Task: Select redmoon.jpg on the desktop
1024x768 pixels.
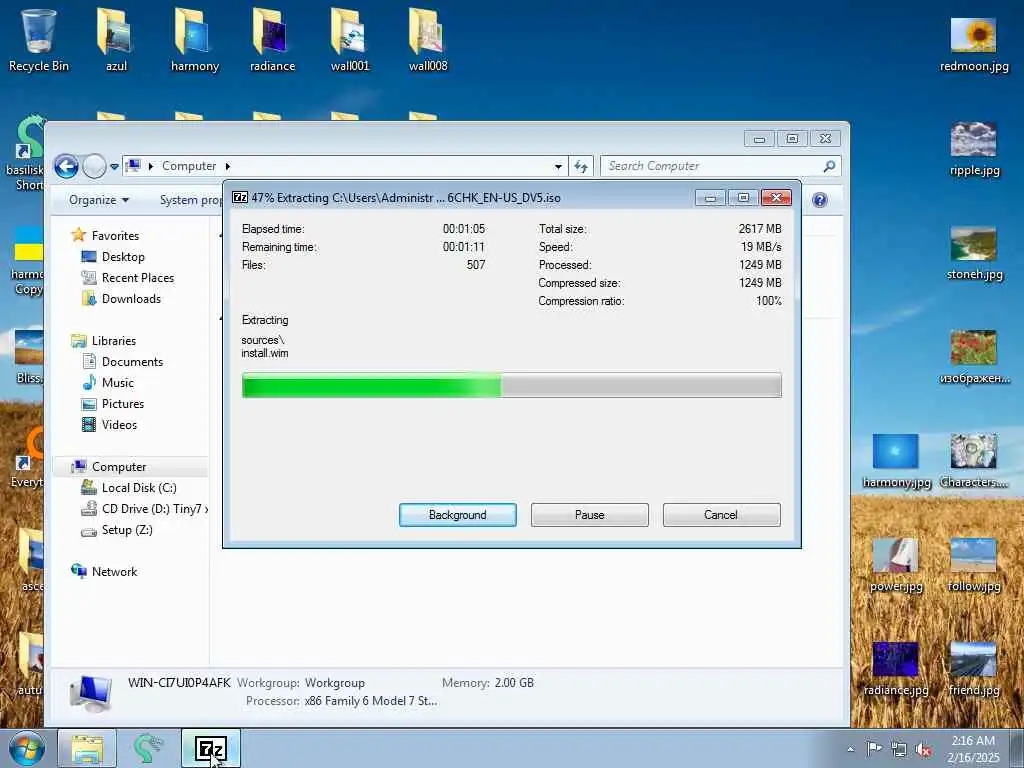Action: tap(973, 44)
